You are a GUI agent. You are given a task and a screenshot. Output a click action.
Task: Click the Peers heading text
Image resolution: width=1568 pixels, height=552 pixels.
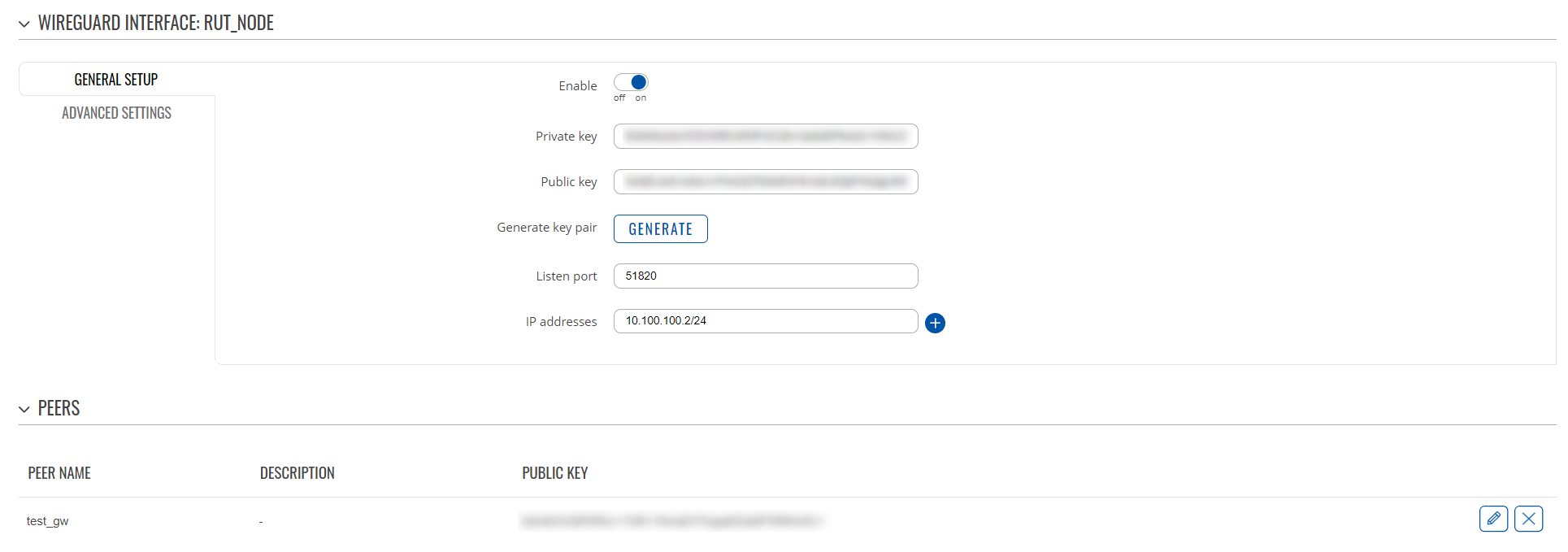[x=59, y=408]
